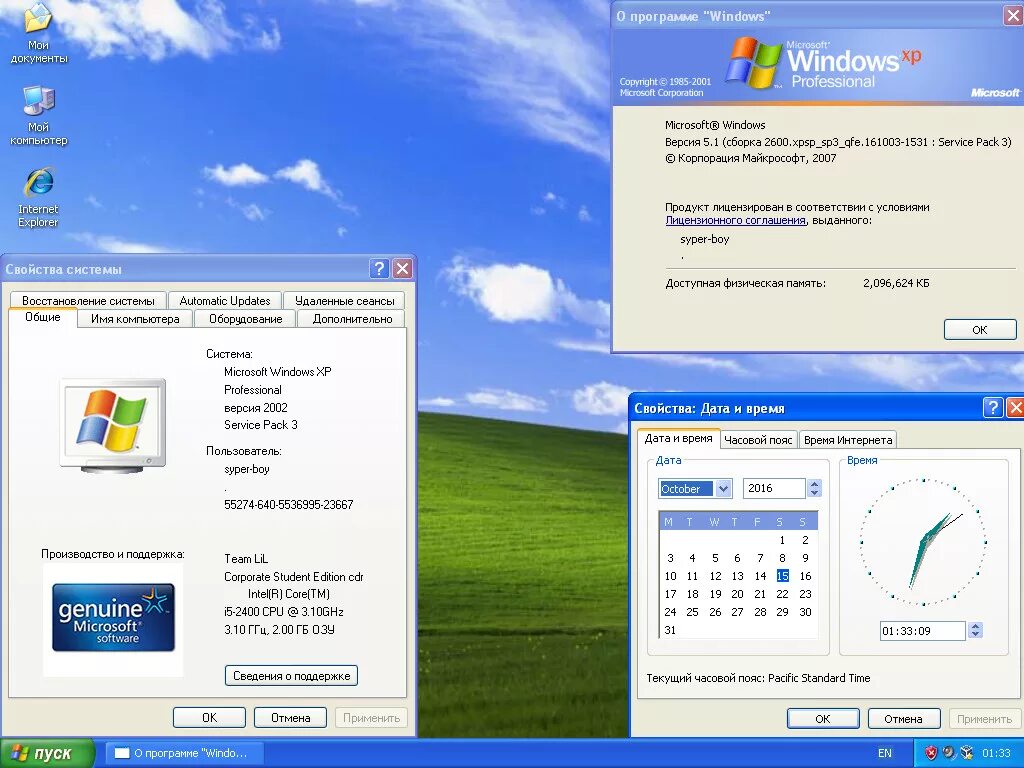Click the taskbar clock showing 01:33
This screenshot has width=1024, height=768.
(x=997, y=753)
